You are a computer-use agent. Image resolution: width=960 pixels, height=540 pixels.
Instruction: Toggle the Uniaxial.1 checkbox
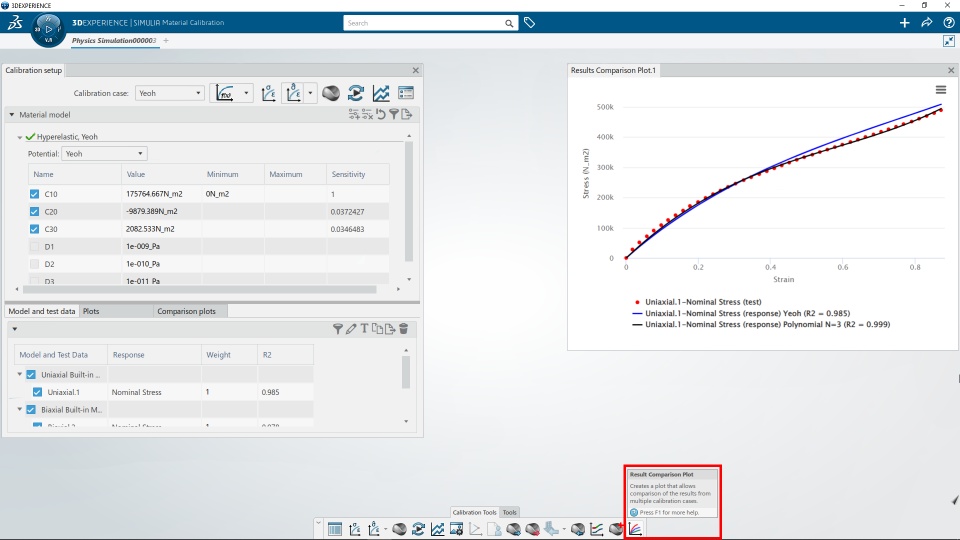[37, 392]
